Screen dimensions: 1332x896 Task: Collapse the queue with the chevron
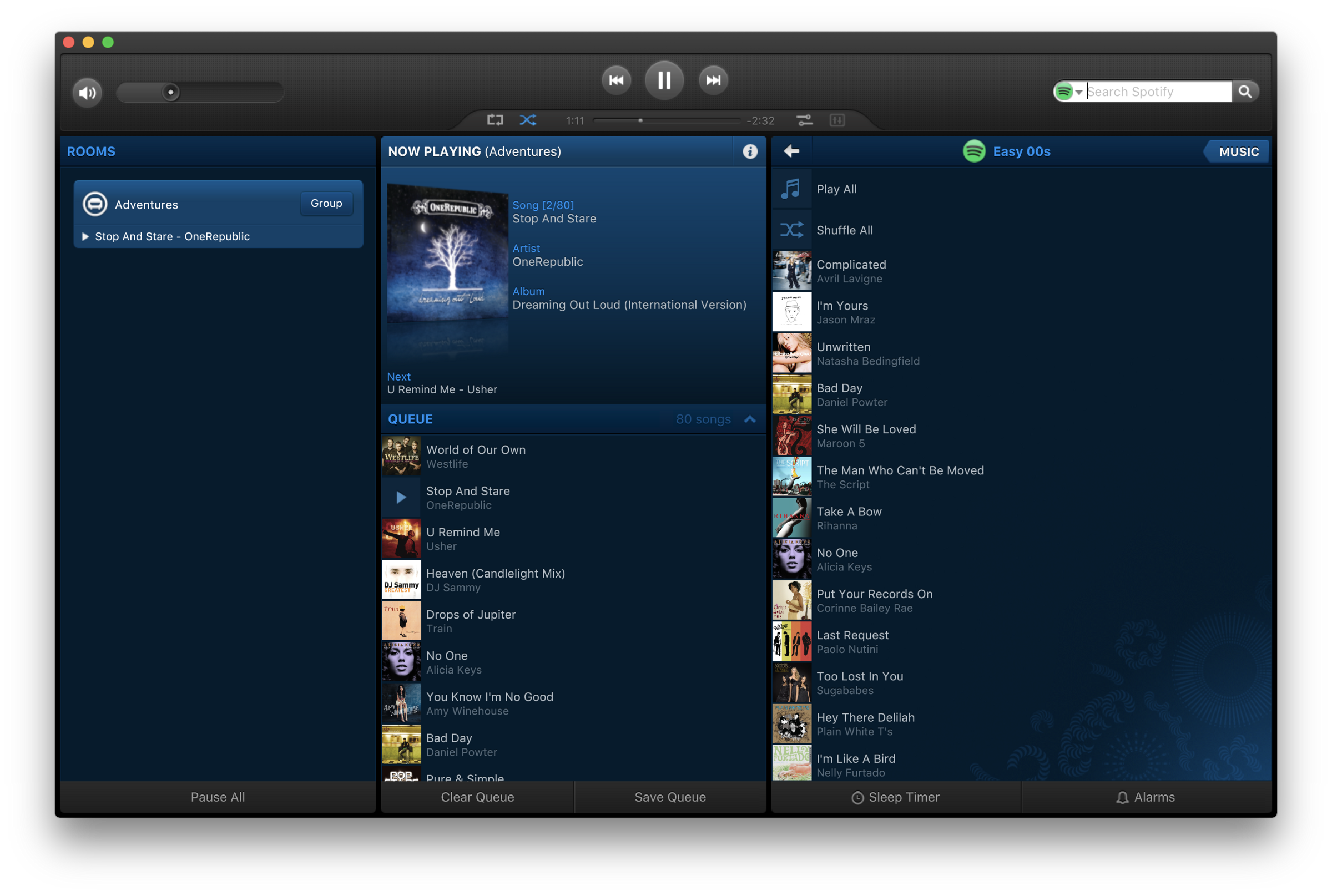(749, 419)
